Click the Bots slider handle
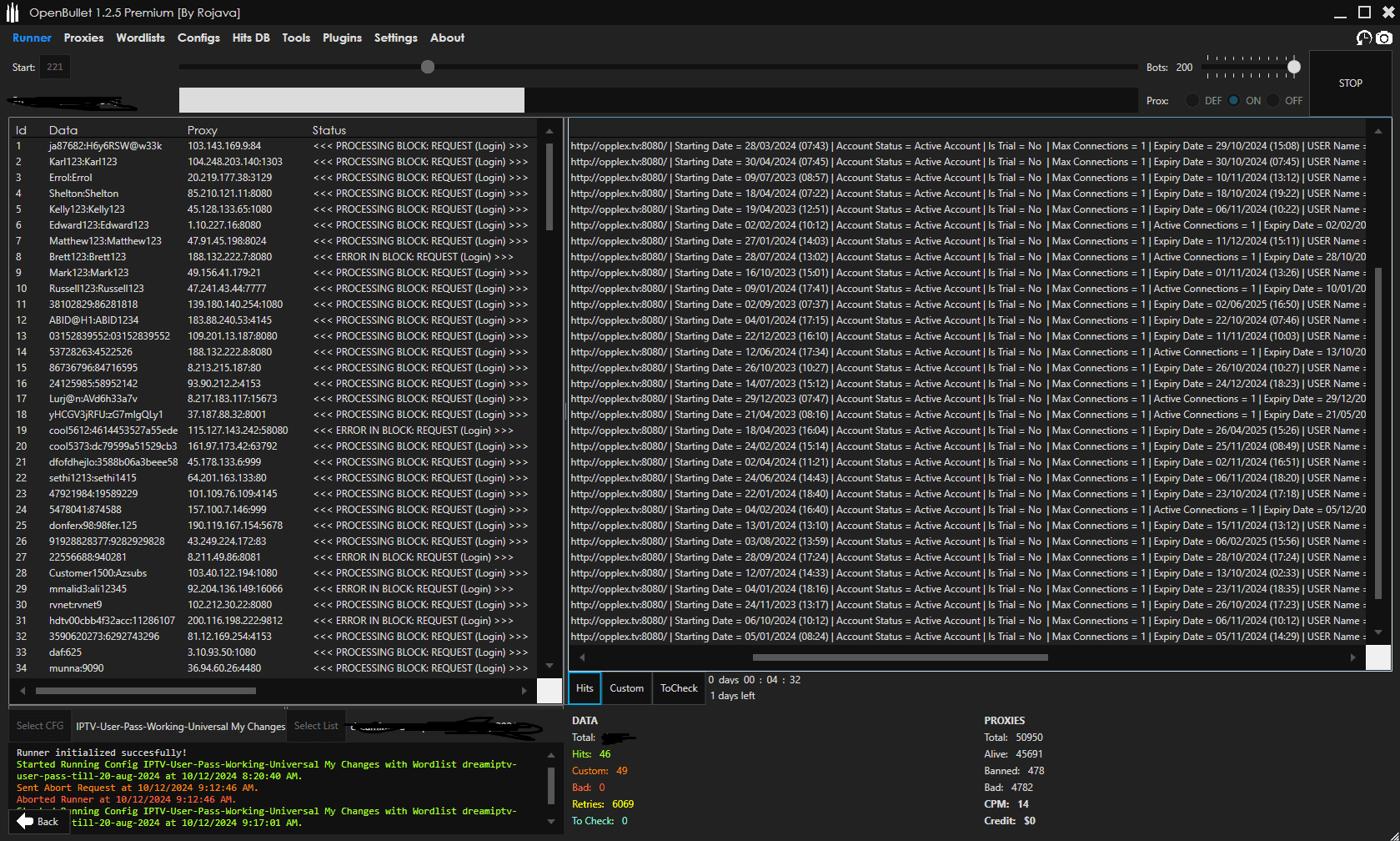The height and width of the screenshot is (841, 1400). pyautogui.click(x=1294, y=67)
